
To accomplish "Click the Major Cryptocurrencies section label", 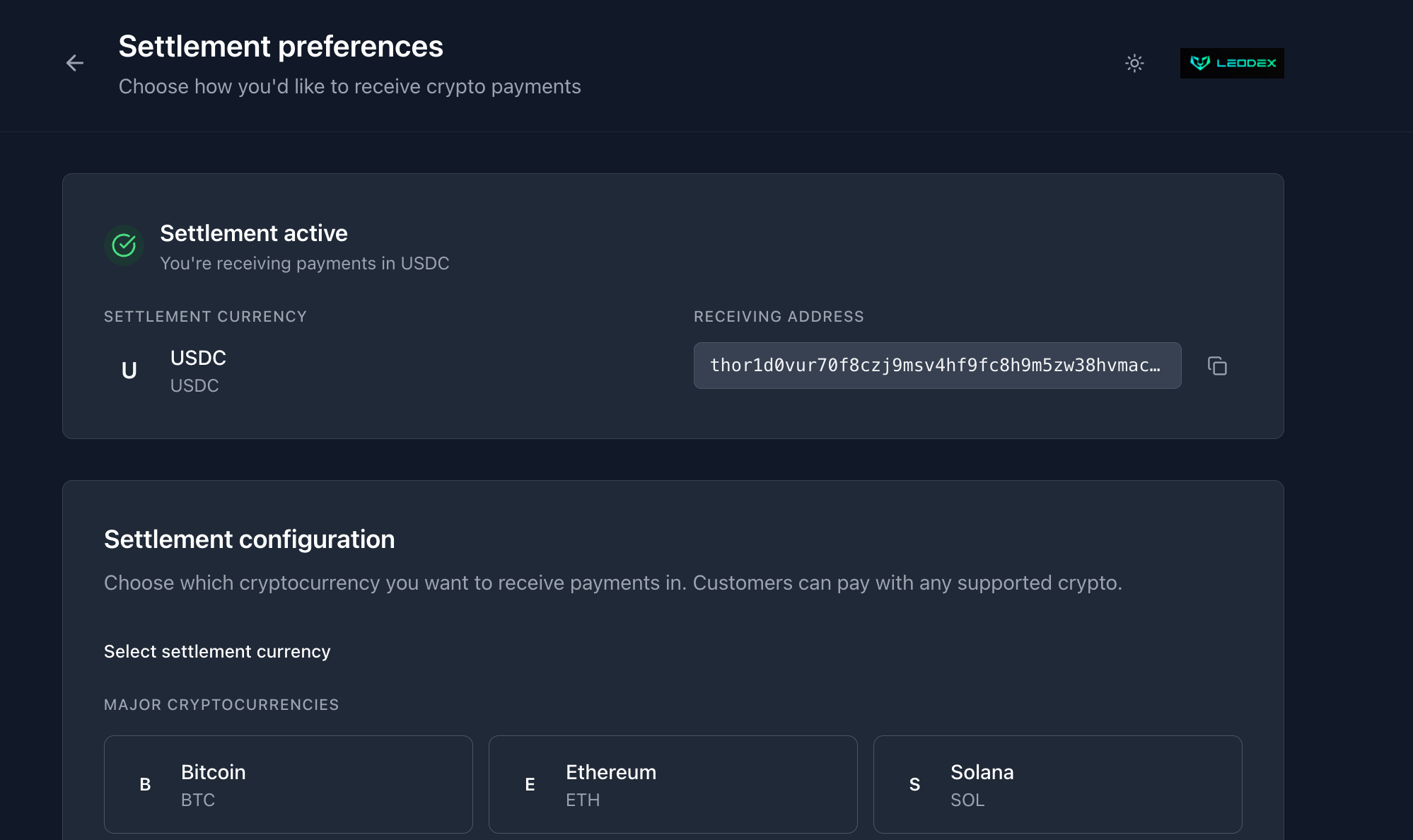I will [221, 705].
